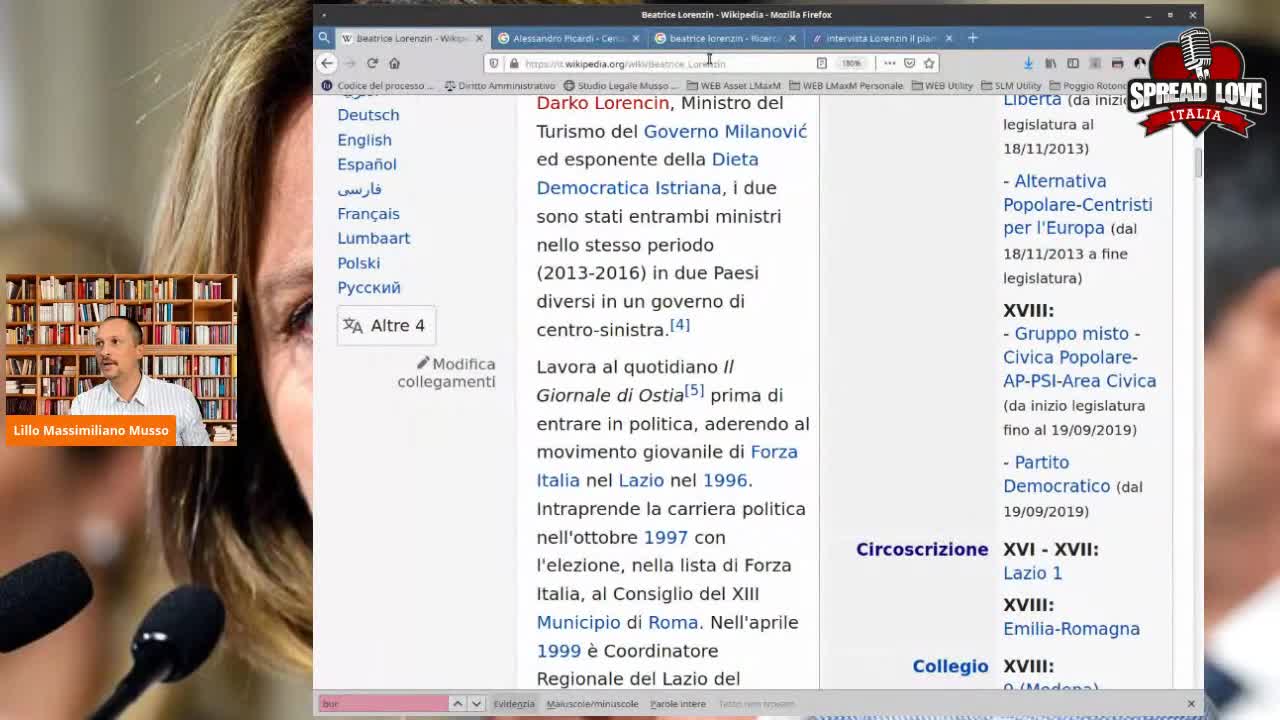Open the Governo Milanović link
1280x720 pixels.
pos(725,131)
